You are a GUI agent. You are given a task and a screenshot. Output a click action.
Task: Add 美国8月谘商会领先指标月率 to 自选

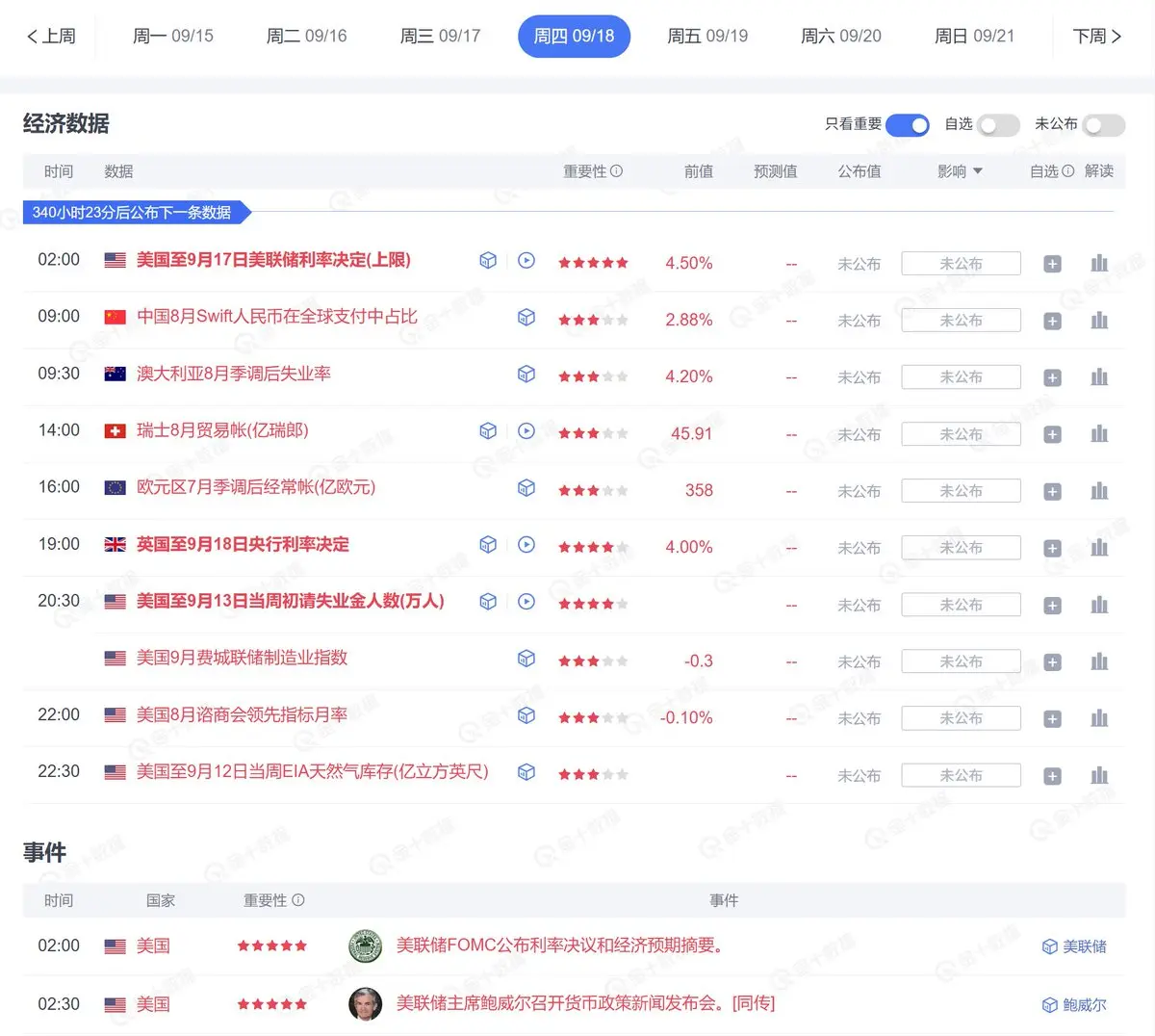1052,719
